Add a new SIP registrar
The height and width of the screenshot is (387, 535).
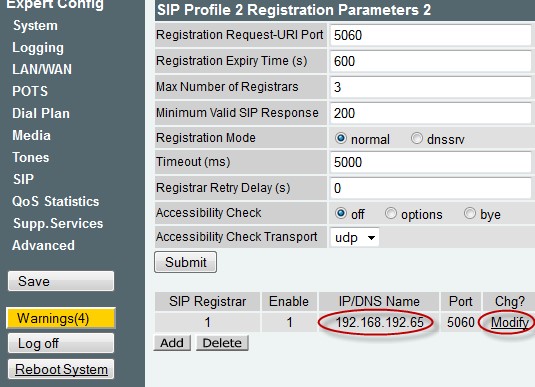[172, 343]
